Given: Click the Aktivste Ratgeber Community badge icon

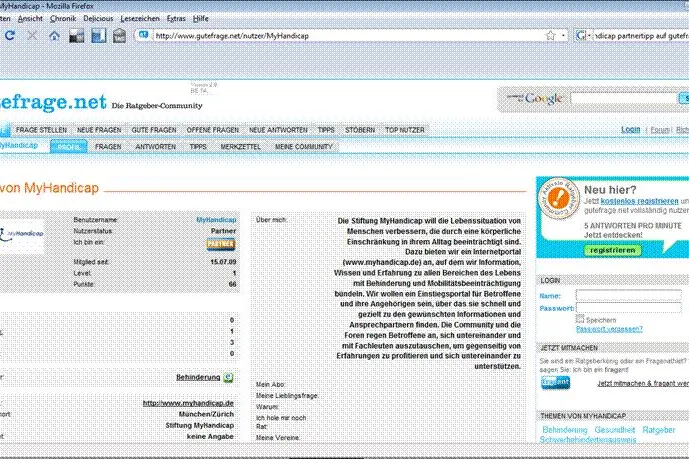Looking at the screenshot, I should (x=559, y=199).
